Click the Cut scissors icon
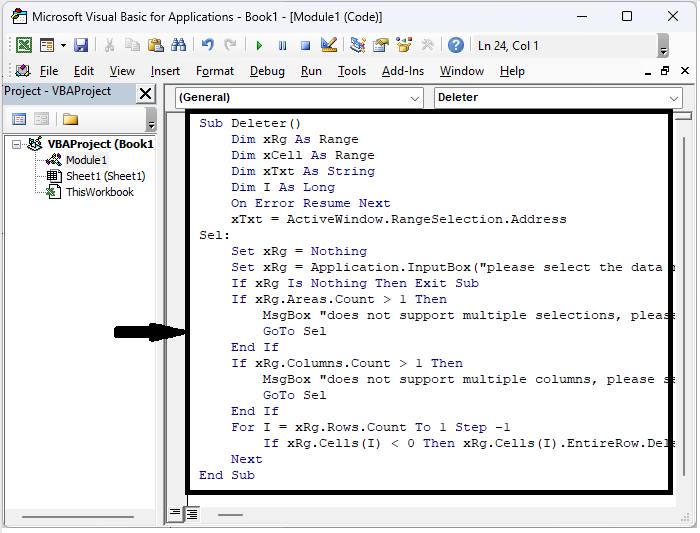 (109, 45)
